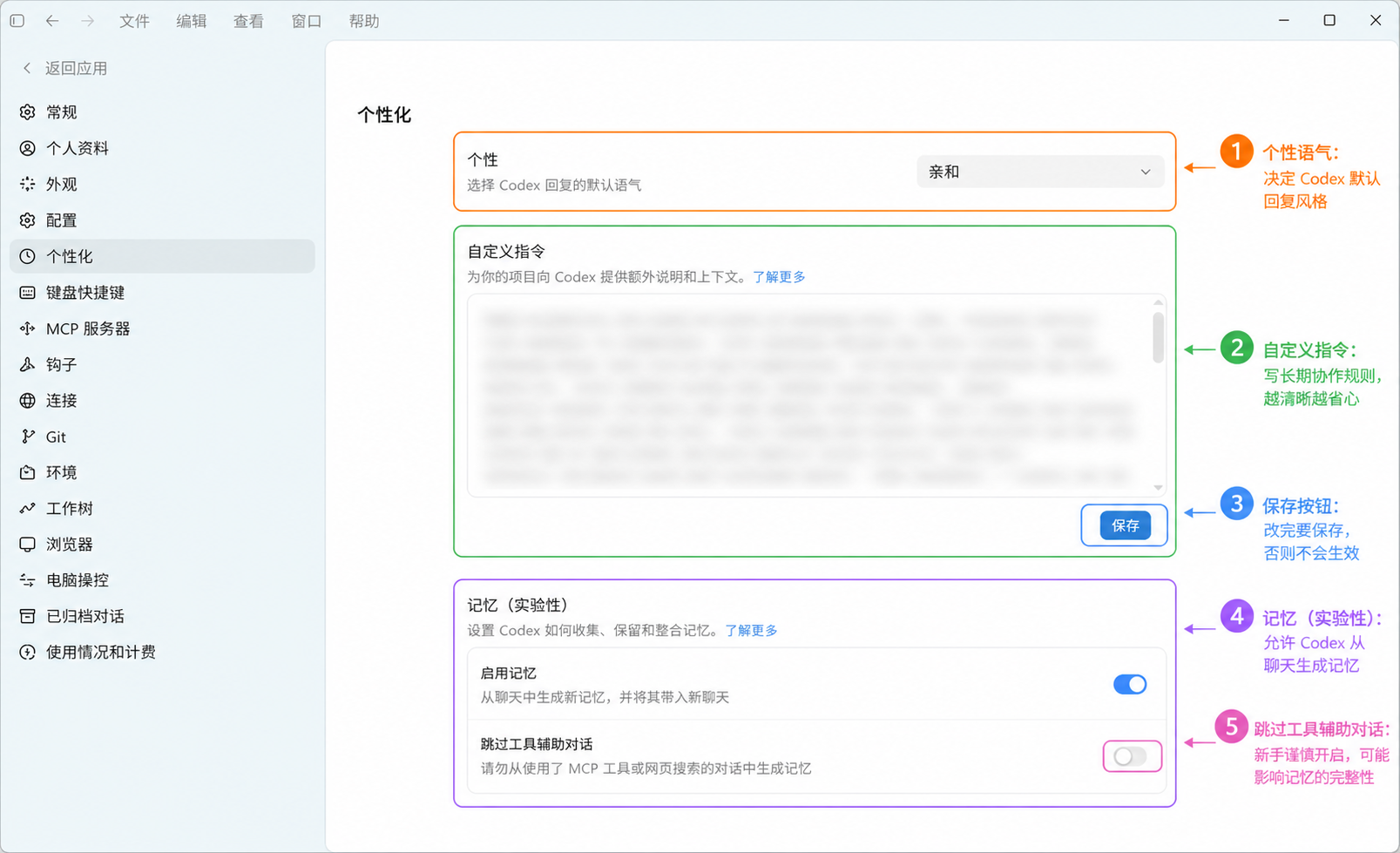Click the 浏览器 monitor icon

[x=28, y=545]
